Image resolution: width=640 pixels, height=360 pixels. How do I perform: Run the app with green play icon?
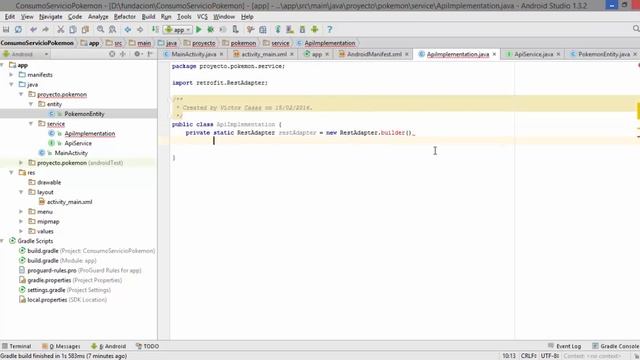tap(199, 29)
